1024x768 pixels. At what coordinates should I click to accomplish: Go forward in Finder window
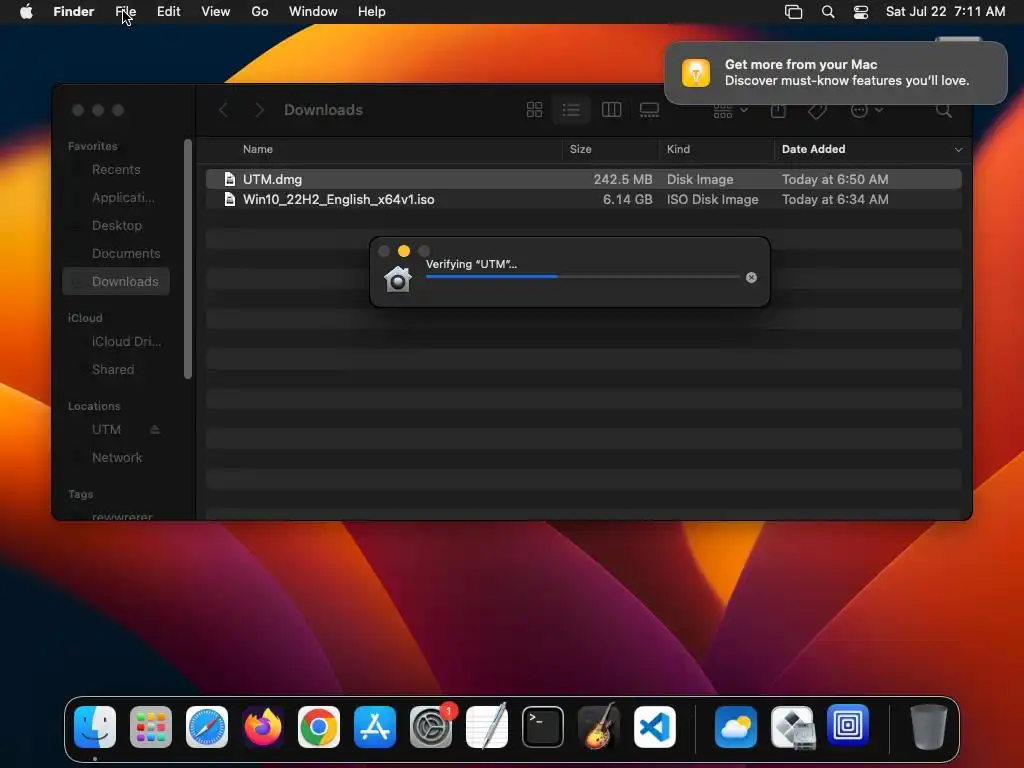pyautogui.click(x=259, y=110)
